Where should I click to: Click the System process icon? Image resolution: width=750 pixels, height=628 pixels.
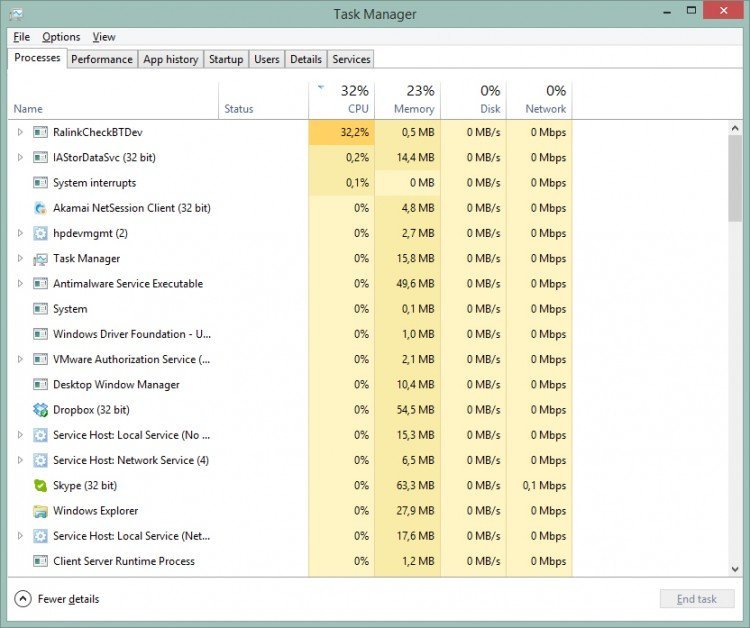tap(40, 309)
